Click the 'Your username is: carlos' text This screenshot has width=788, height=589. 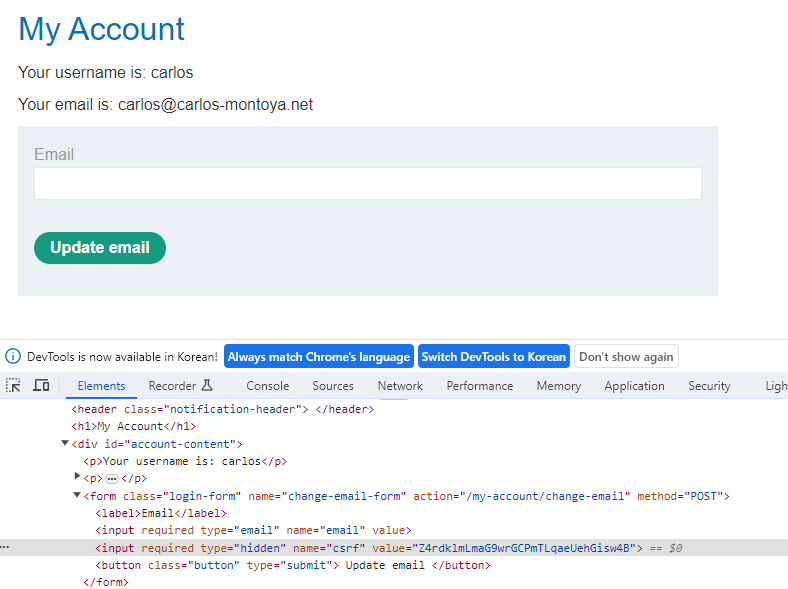(x=106, y=72)
